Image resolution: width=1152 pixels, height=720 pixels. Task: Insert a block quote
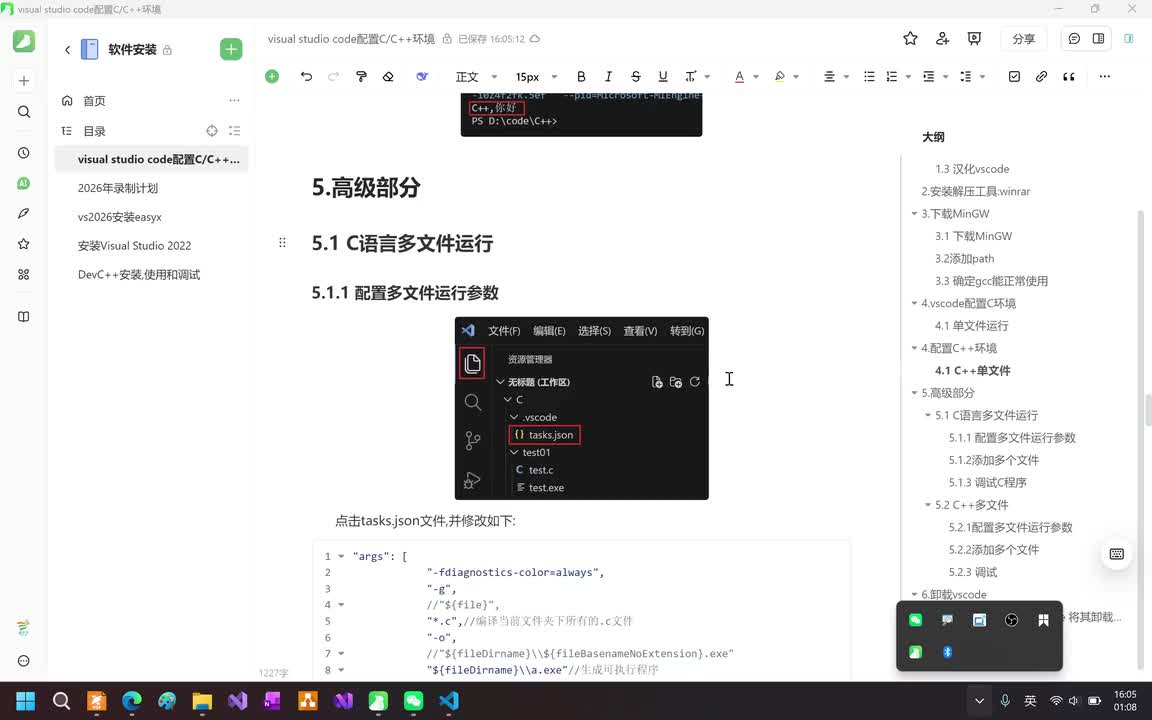point(1068,76)
